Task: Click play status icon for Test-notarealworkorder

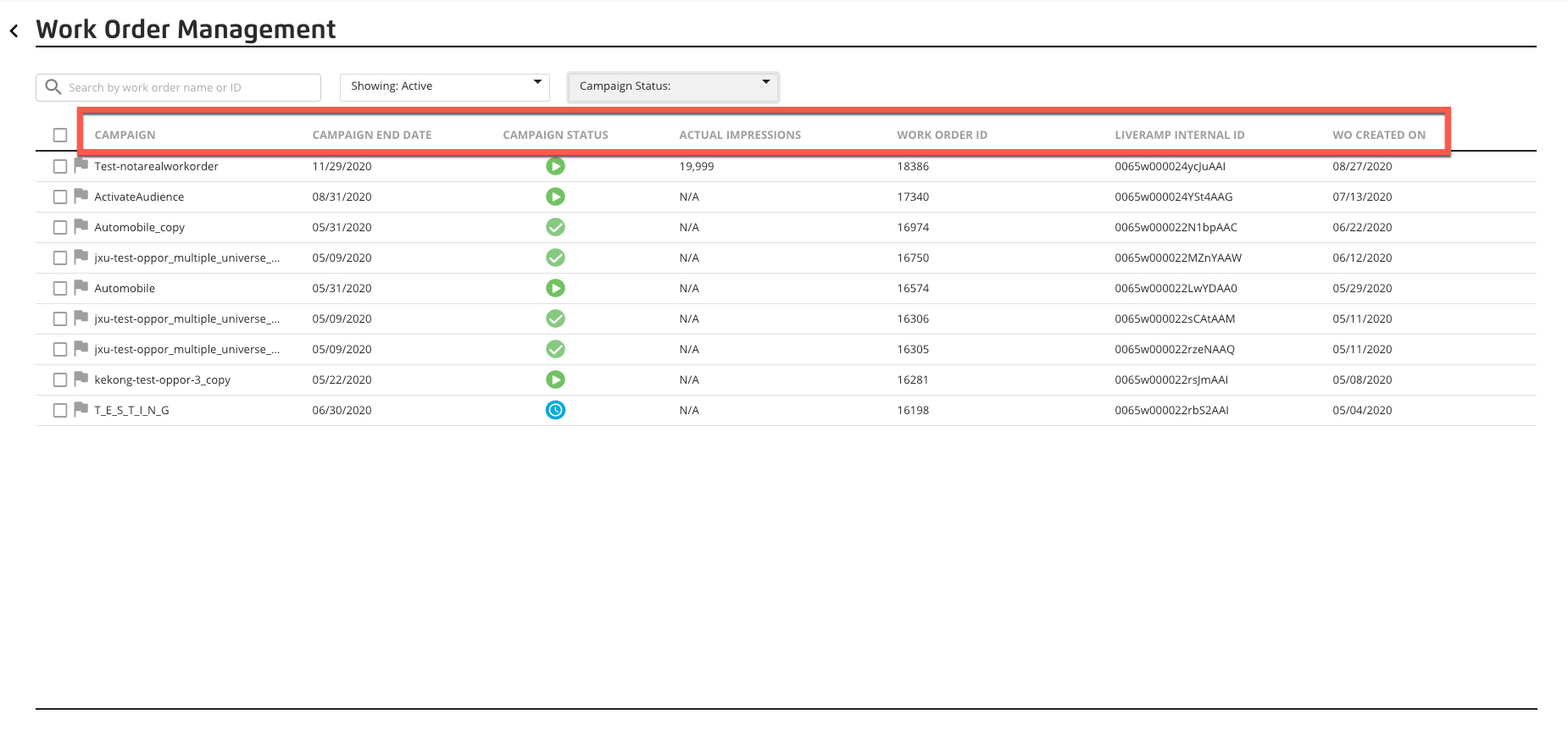Action: click(555, 166)
